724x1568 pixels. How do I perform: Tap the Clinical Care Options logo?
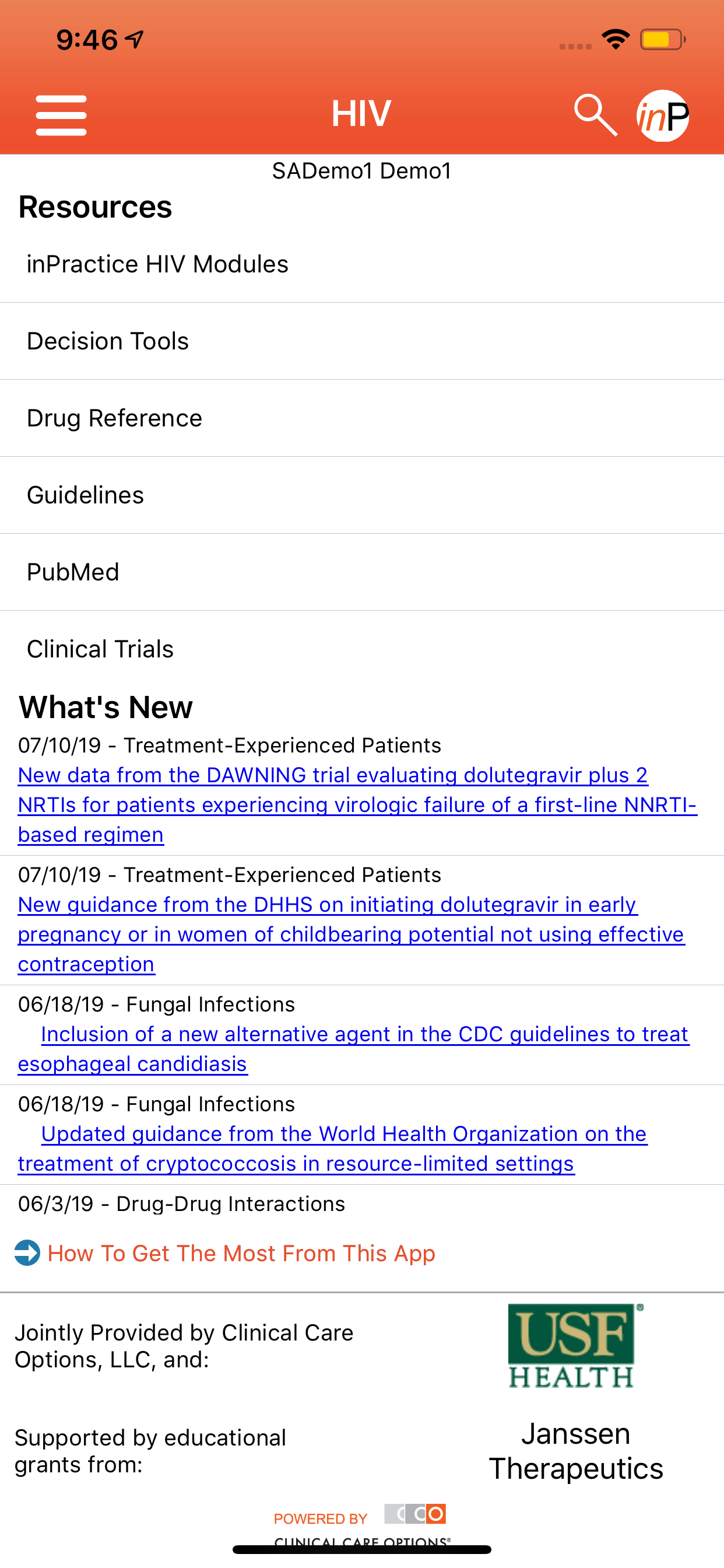(x=416, y=1514)
